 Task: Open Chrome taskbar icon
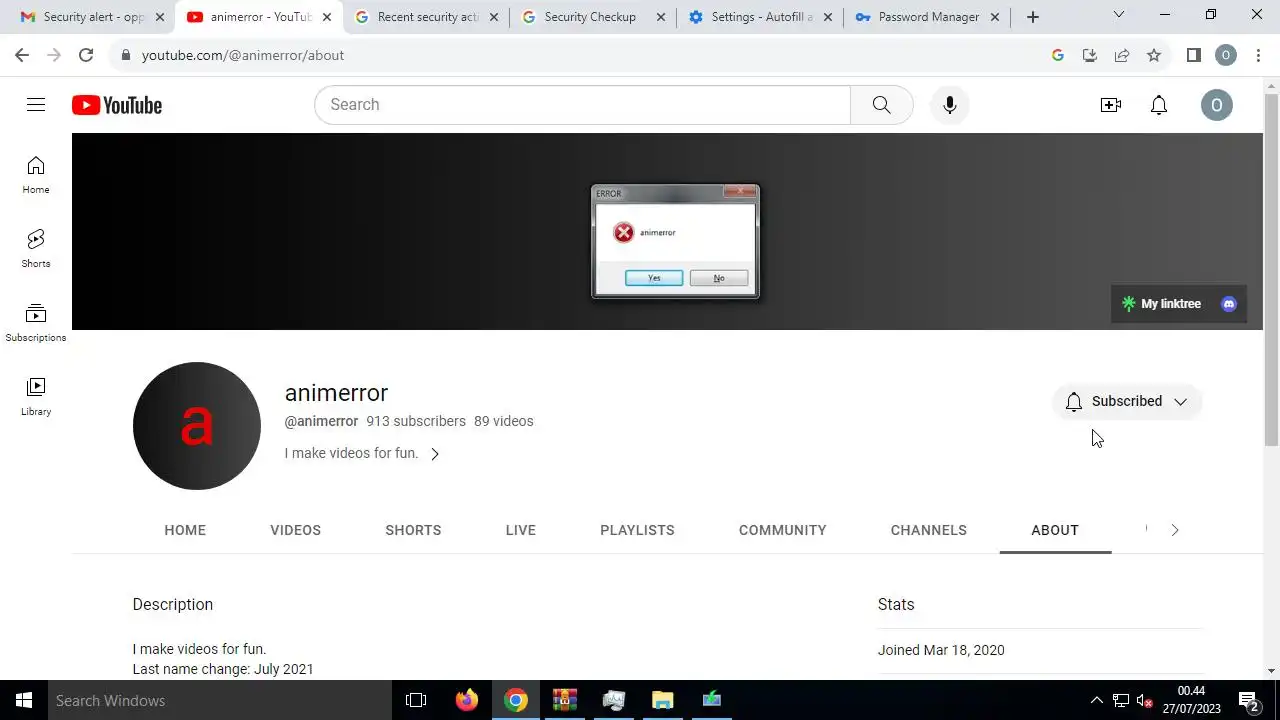point(516,701)
